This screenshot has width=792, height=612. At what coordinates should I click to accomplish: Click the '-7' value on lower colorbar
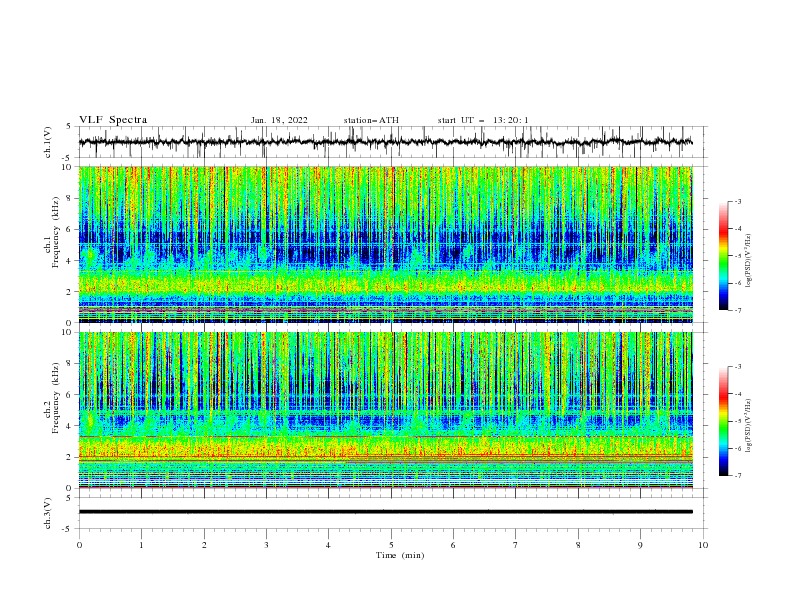tap(737, 476)
